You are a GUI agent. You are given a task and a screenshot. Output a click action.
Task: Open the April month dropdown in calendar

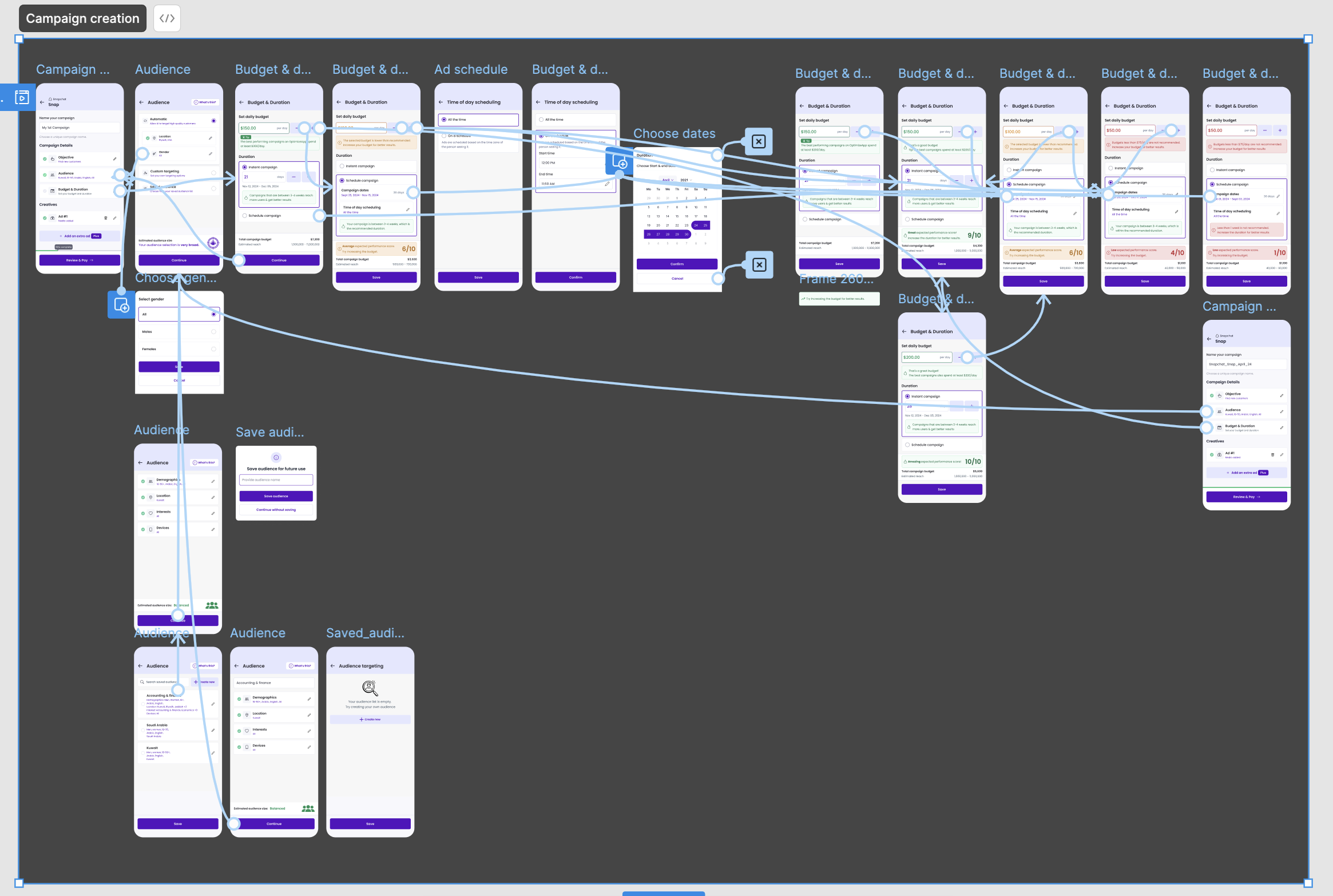coord(668,180)
